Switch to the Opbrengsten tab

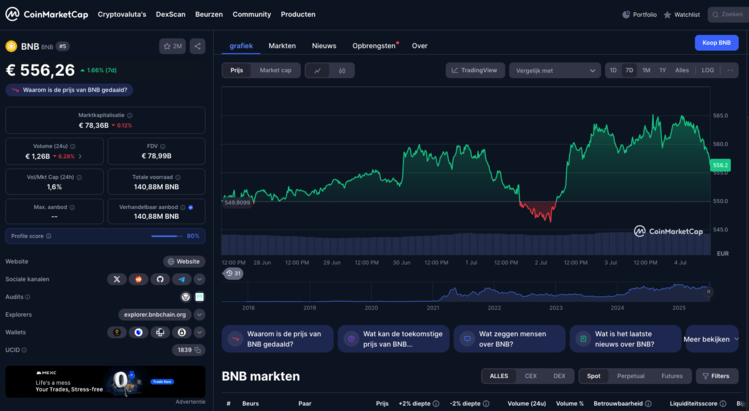[374, 46]
